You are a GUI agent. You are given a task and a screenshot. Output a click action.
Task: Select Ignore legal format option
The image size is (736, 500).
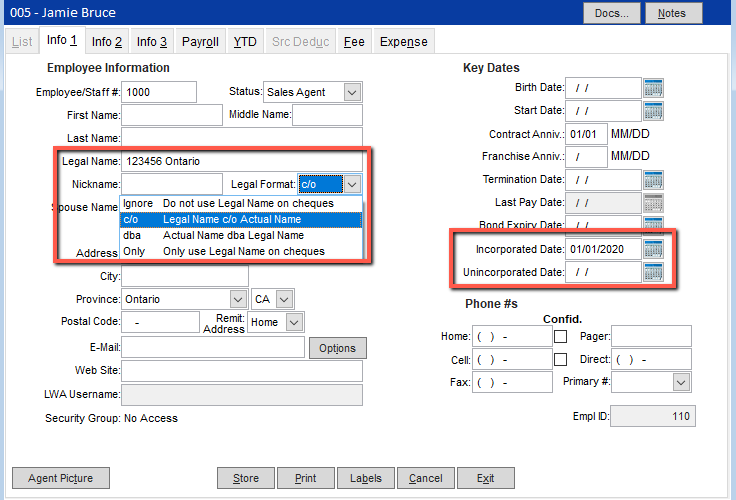[x=241, y=203]
